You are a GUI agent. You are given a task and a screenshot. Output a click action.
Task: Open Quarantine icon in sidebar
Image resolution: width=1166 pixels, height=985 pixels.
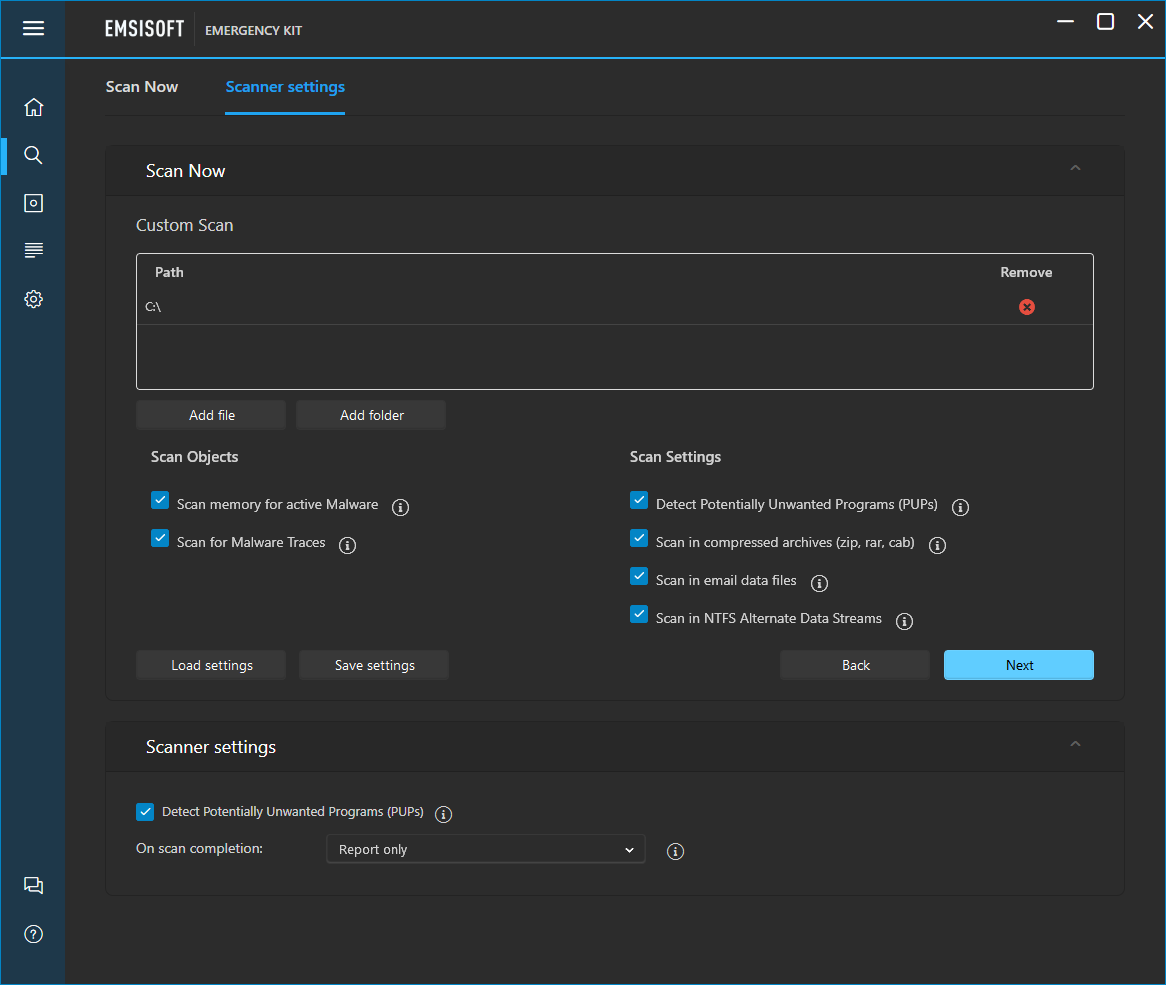[33, 203]
